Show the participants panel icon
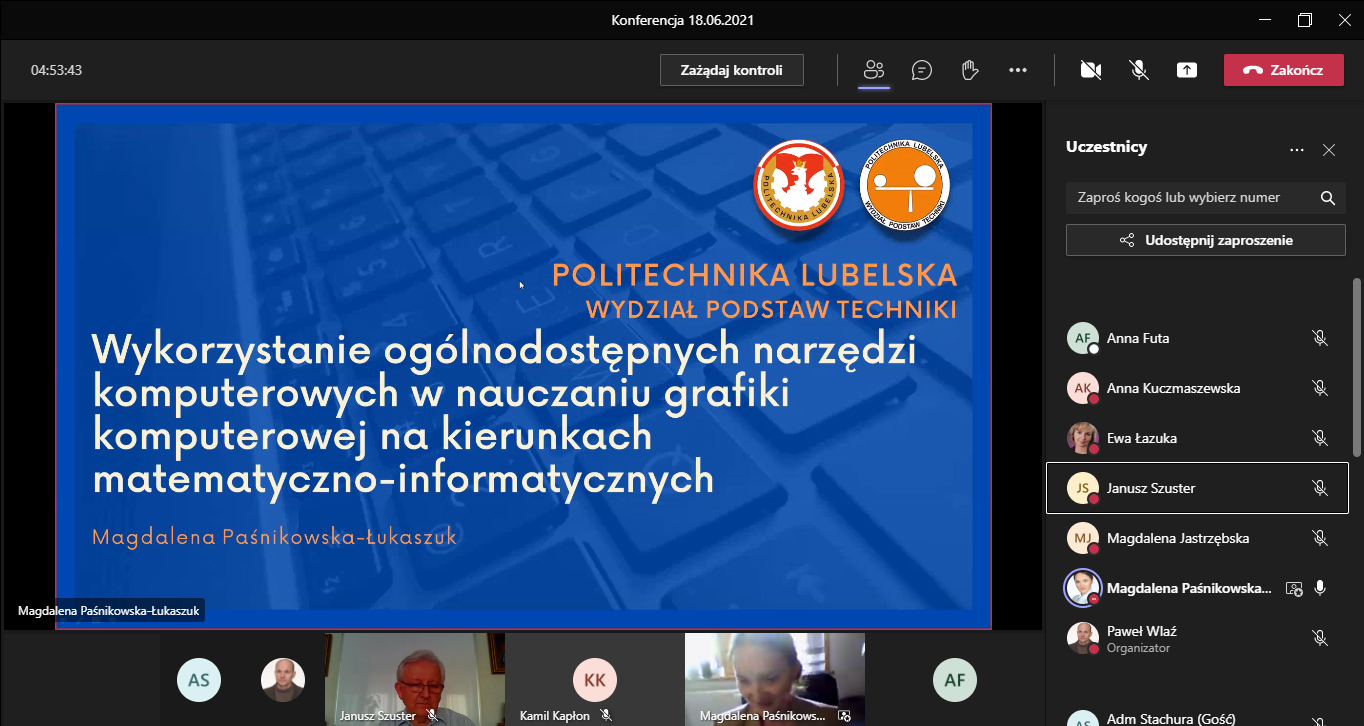Screen dimensions: 1364x726 pyautogui.click(x=874, y=70)
